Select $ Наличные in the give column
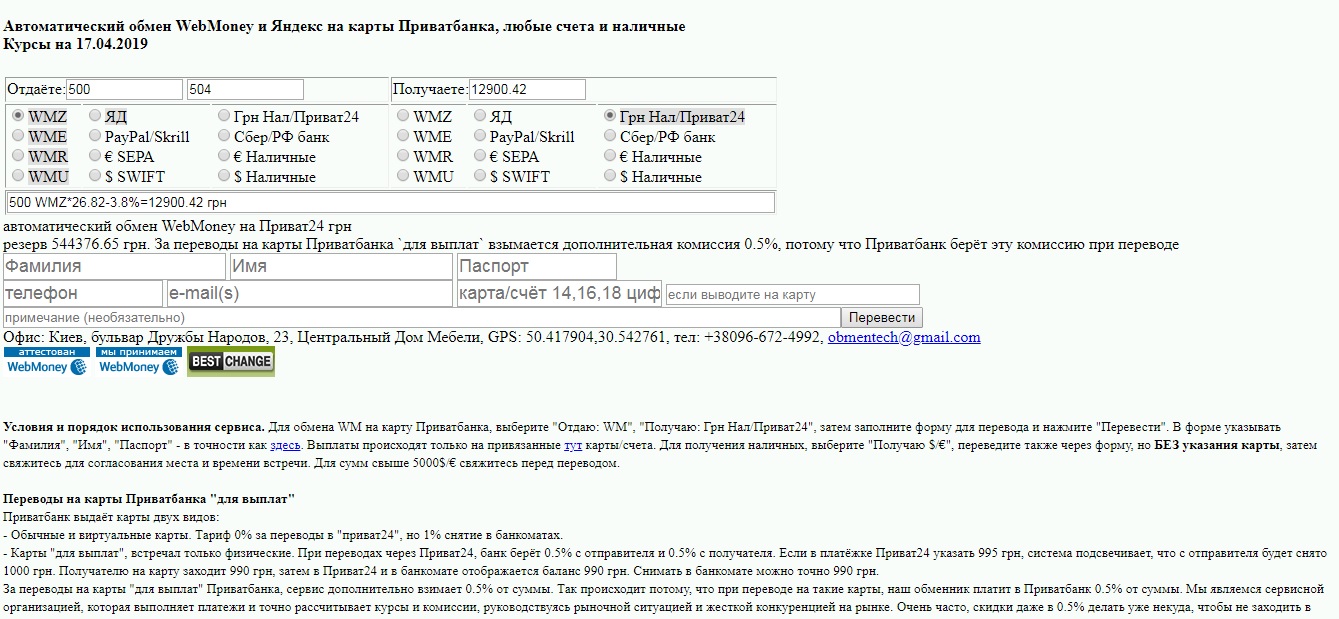The width and height of the screenshot is (1339, 619). coord(224,176)
